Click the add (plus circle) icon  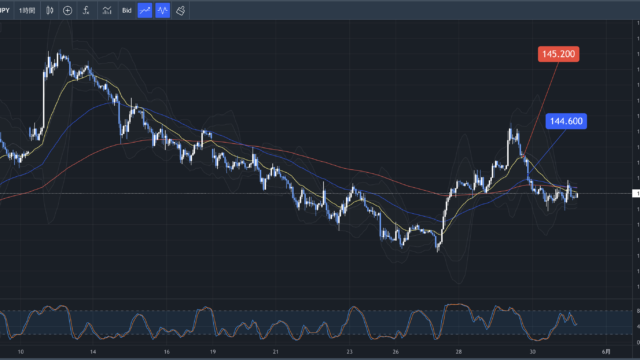[68, 10]
